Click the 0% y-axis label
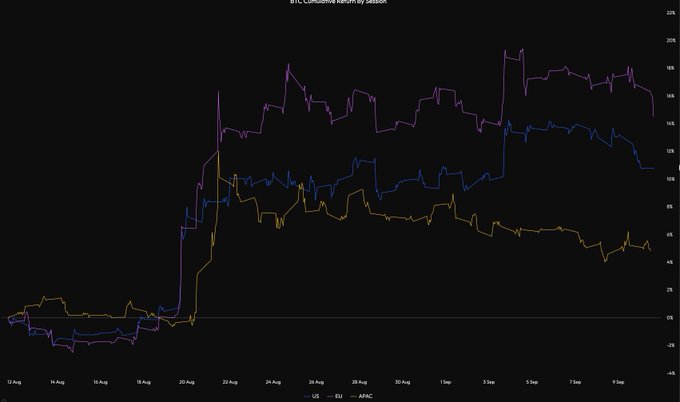This screenshot has width=680, height=402. point(671,317)
